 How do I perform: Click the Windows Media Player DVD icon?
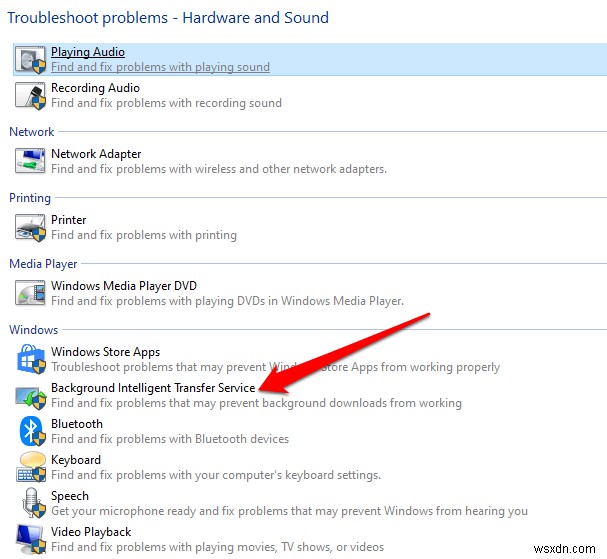(30, 293)
